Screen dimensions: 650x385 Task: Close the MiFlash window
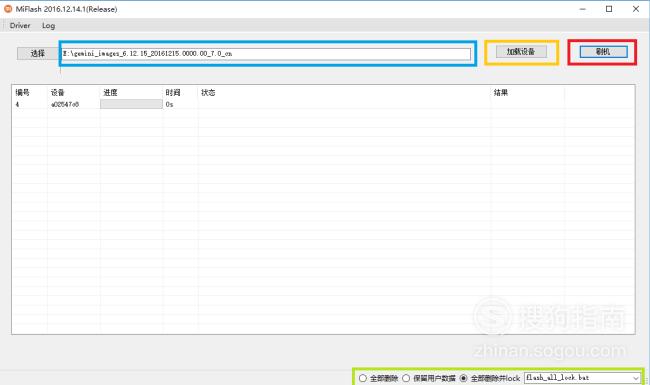click(636, 9)
